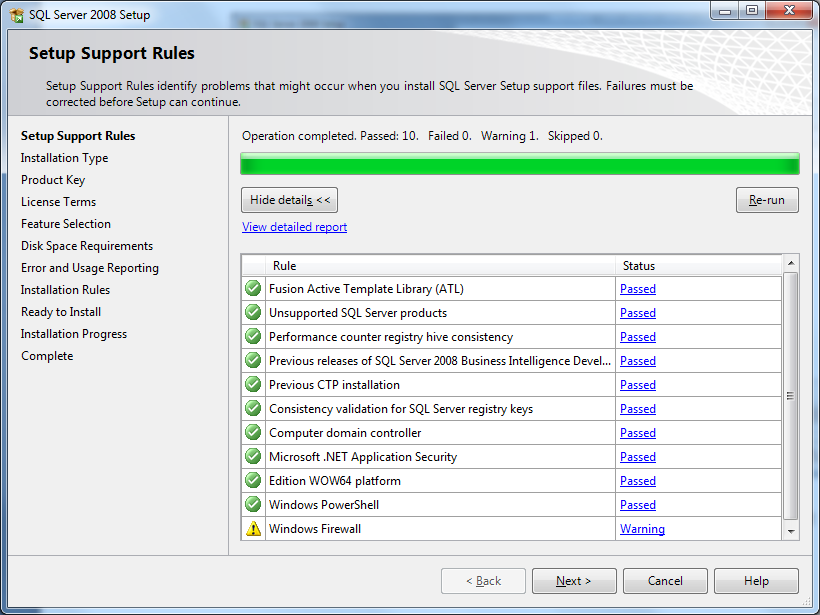
Task: Click the Operation completed status summary text
Action: coord(422,136)
